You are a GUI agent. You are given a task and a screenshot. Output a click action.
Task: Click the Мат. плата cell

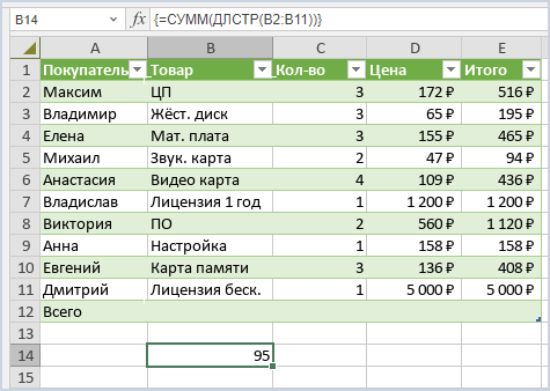coord(210,136)
